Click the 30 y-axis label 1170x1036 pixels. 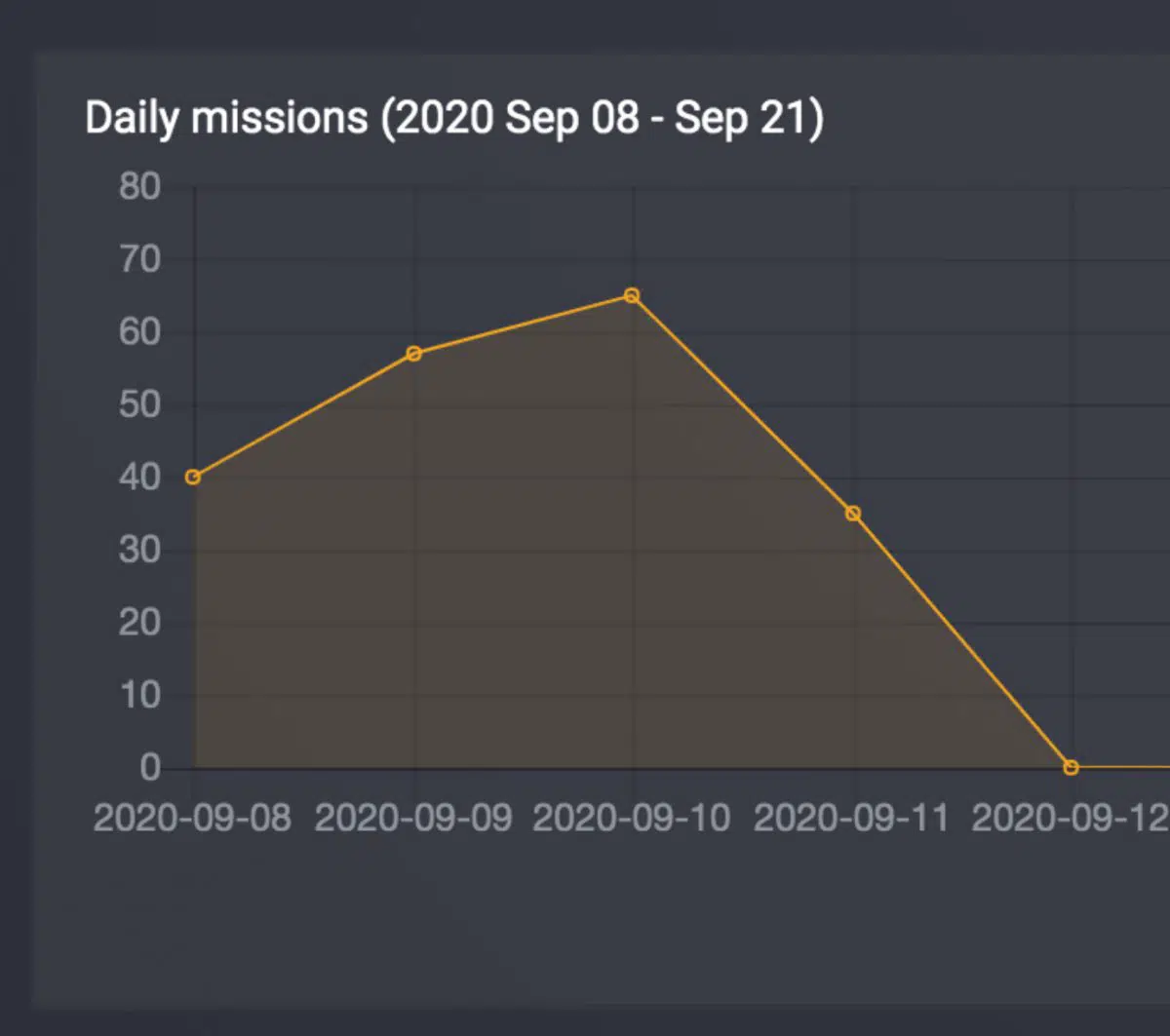[x=139, y=551]
